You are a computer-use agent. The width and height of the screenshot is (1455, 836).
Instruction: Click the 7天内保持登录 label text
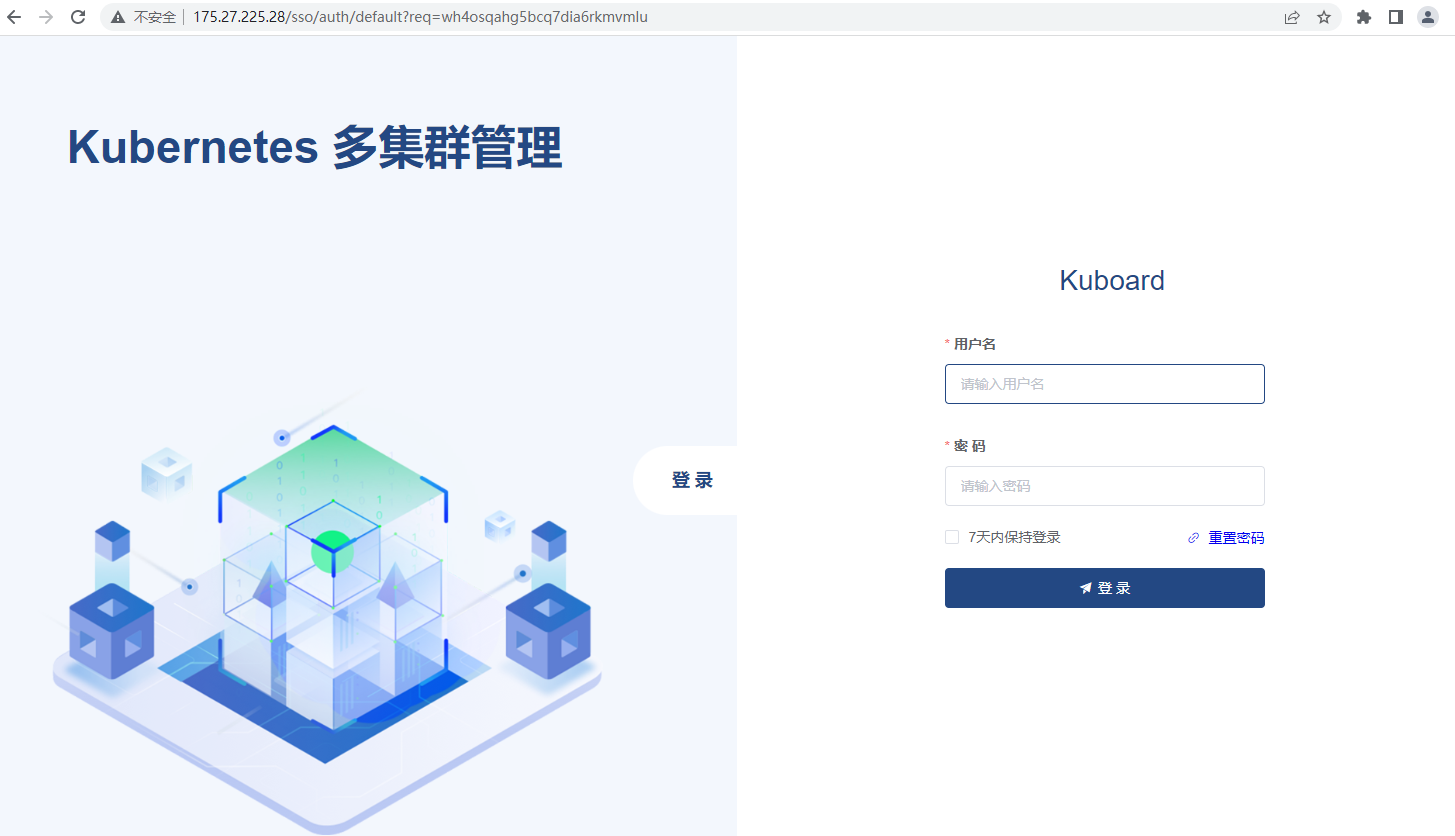click(1014, 537)
